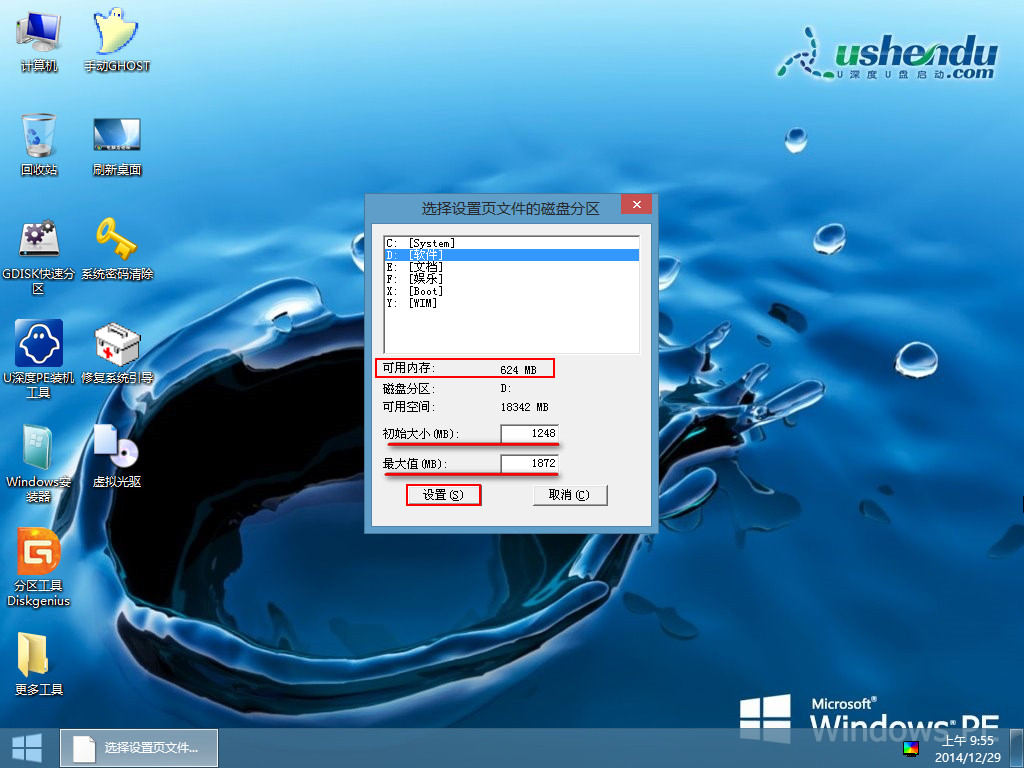Image resolution: width=1024 pixels, height=768 pixels.
Task: Select E: [文档] partition in list
Action: coord(511,266)
